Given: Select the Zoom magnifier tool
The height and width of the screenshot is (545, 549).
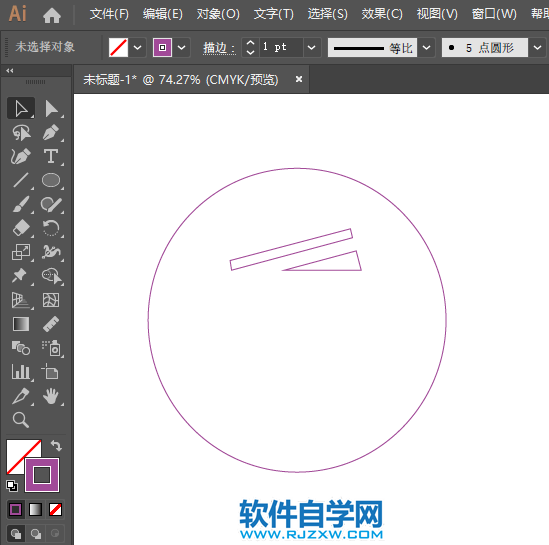Looking at the screenshot, I should (x=21, y=420).
